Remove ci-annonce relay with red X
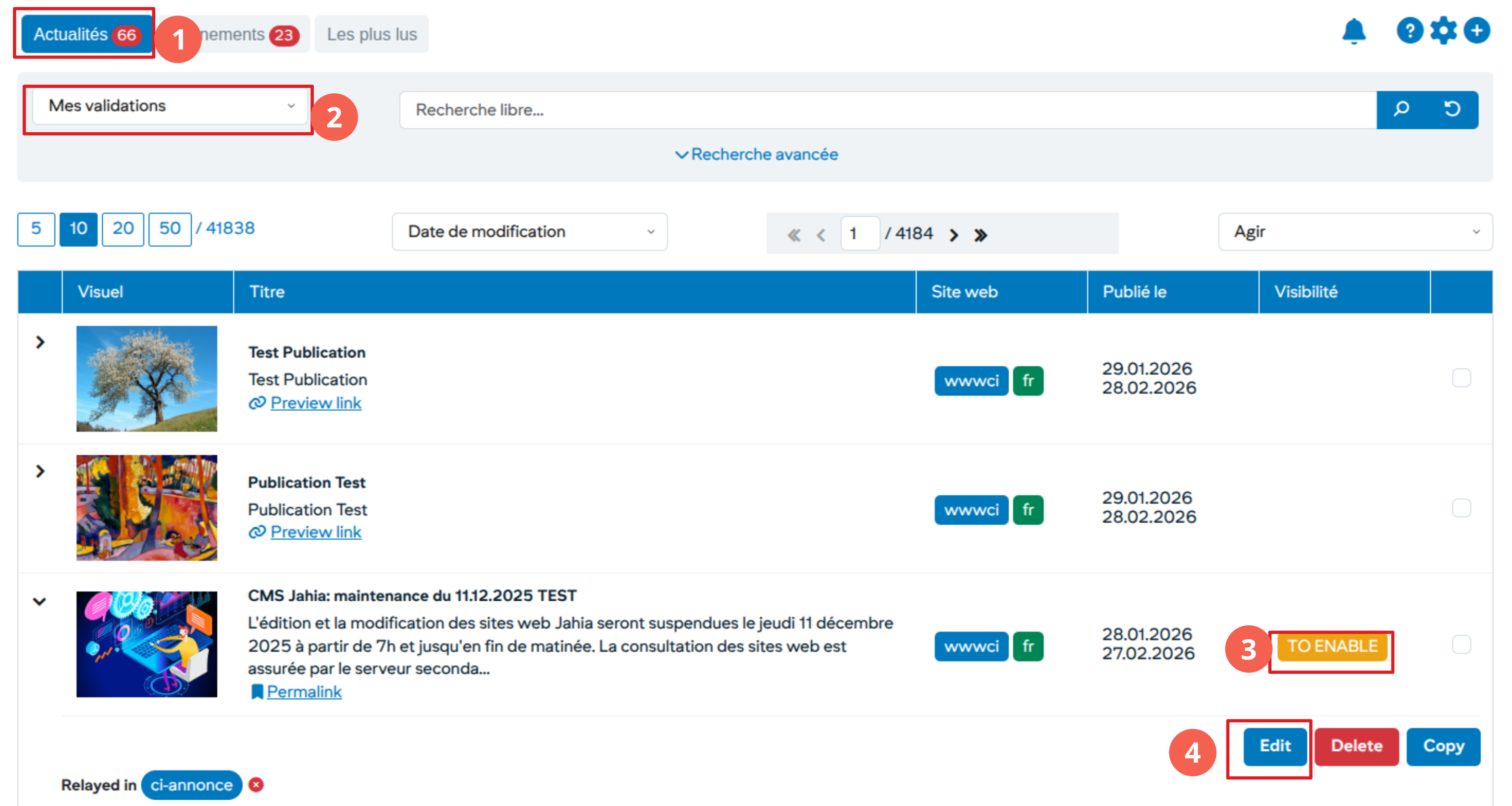Screen dimensions: 1512x806 point(256,784)
